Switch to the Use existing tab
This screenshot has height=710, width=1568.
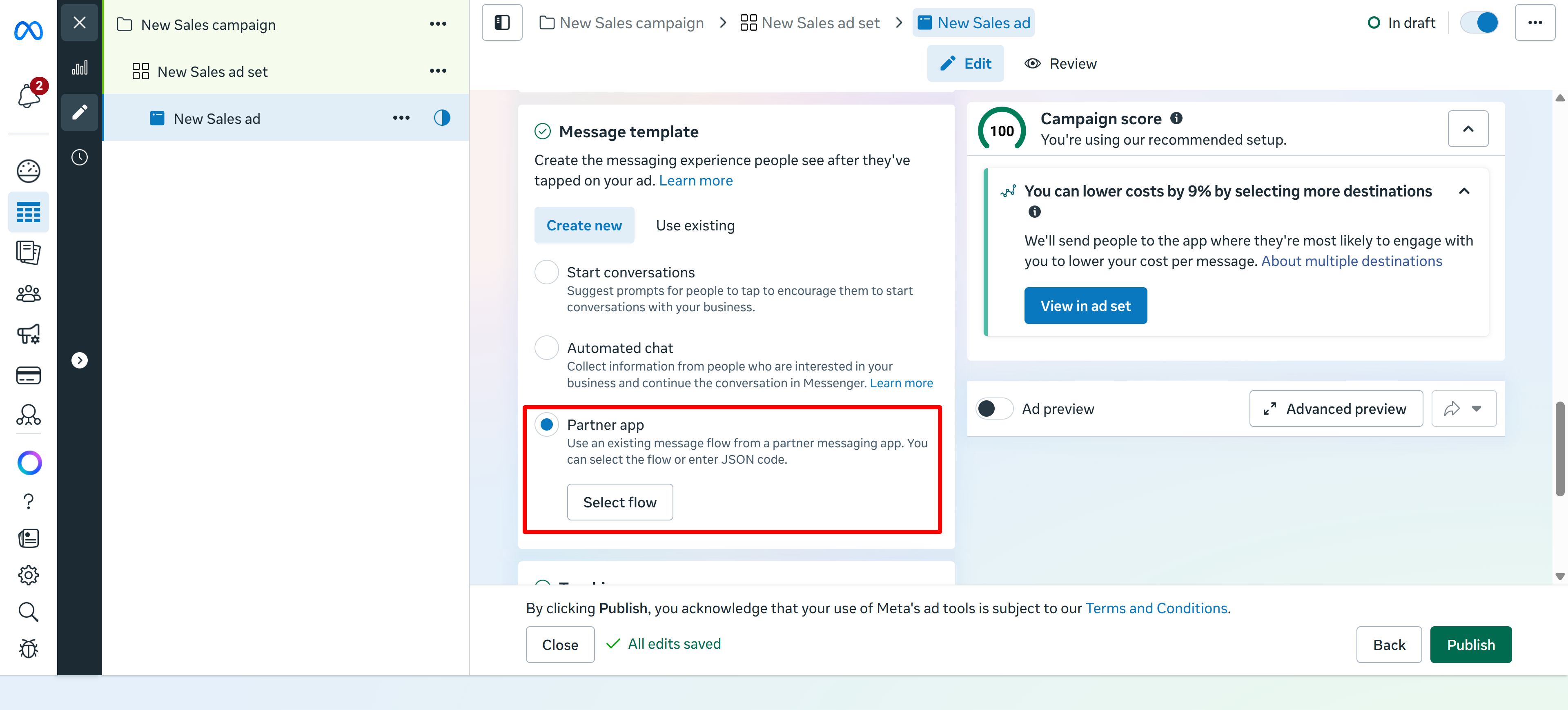coord(695,226)
